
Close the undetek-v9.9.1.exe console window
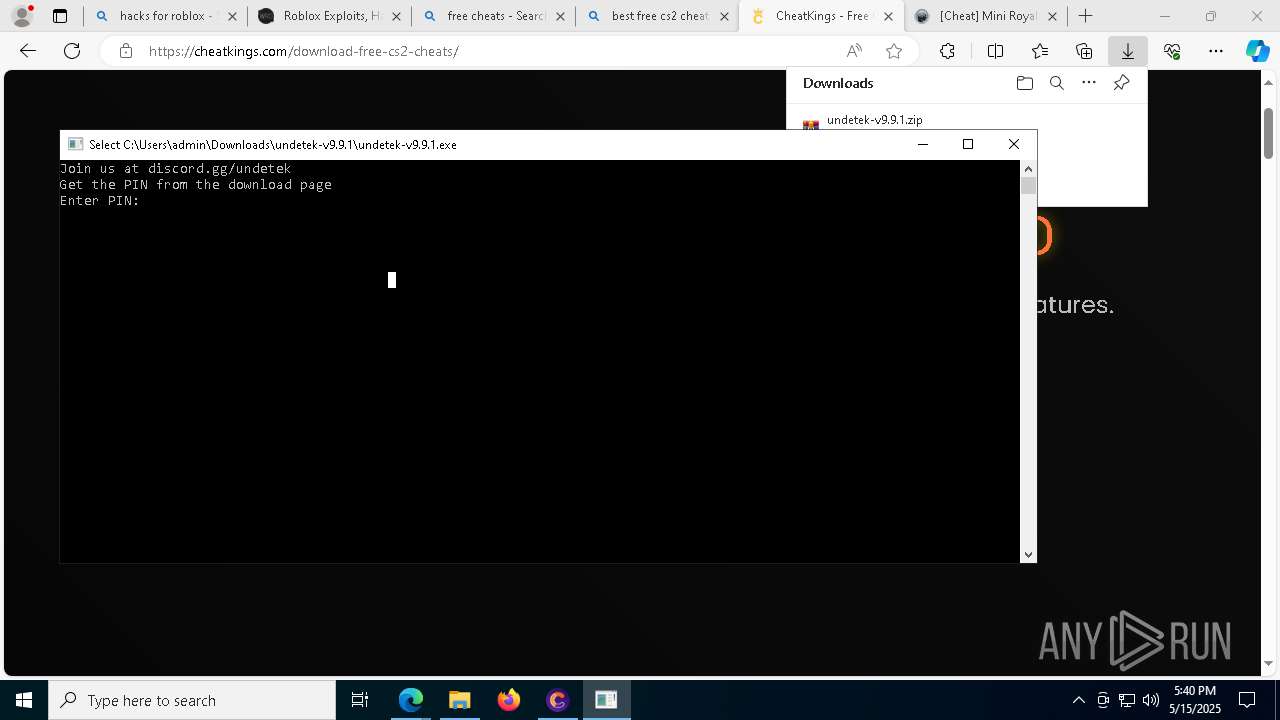1014,144
